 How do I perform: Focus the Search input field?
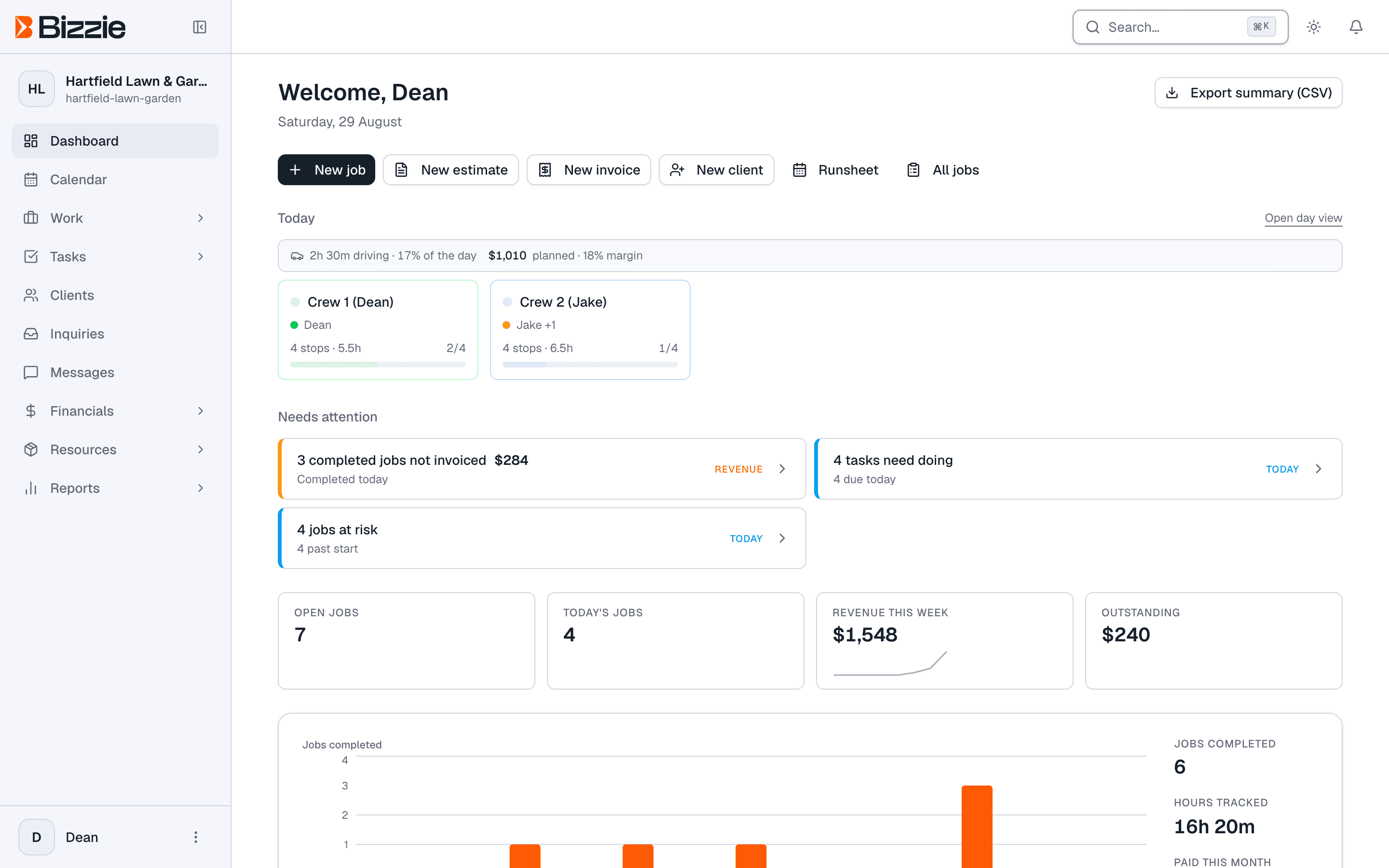click(x=1180, y=27)
